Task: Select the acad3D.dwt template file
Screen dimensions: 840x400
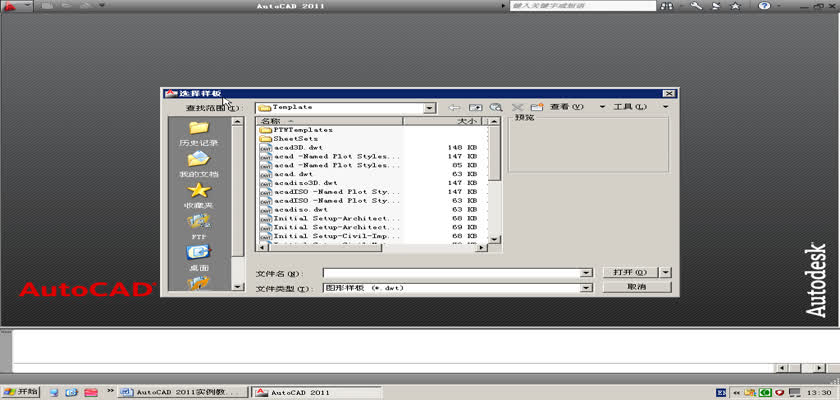Action: (298, 147)
